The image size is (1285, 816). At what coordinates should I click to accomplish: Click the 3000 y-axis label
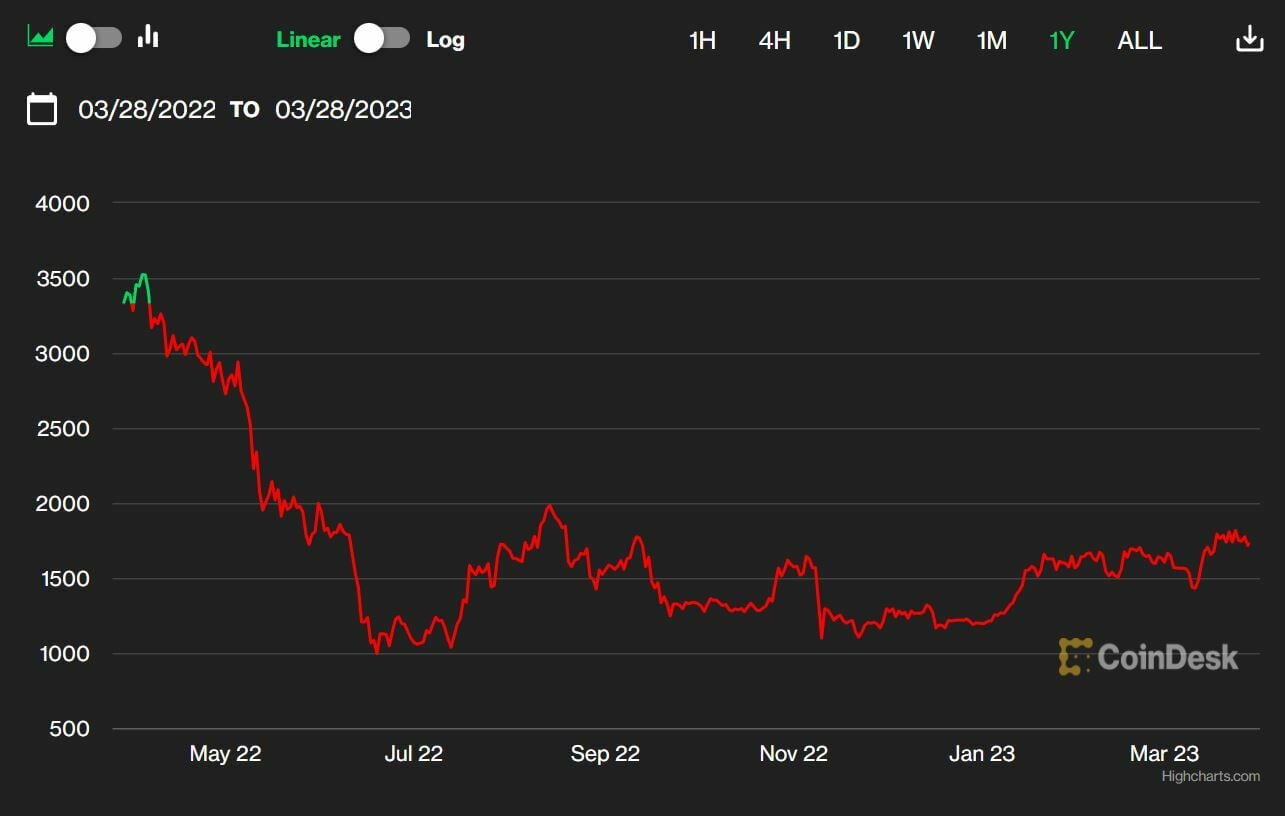coord(62,354)
